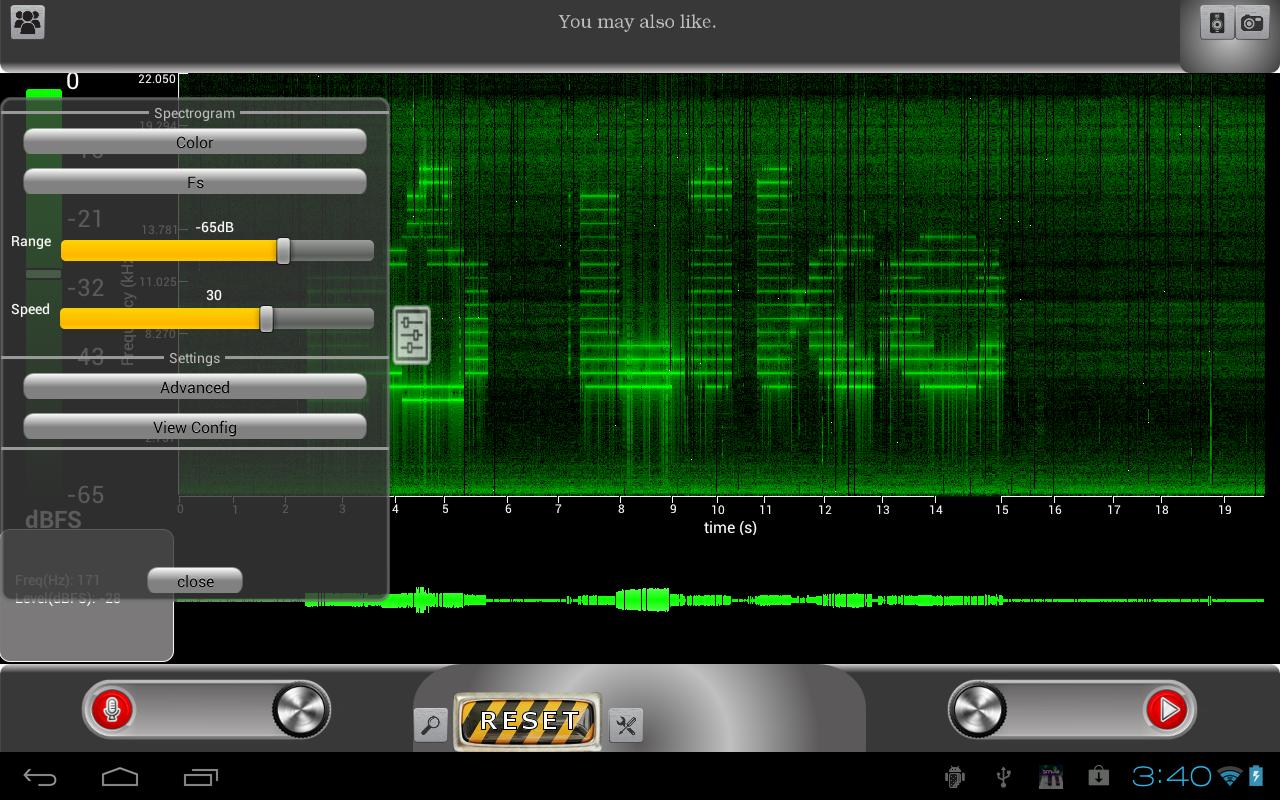Open the magnifier zoom tool
1280x800 pixels.
[x=431, y=725]
